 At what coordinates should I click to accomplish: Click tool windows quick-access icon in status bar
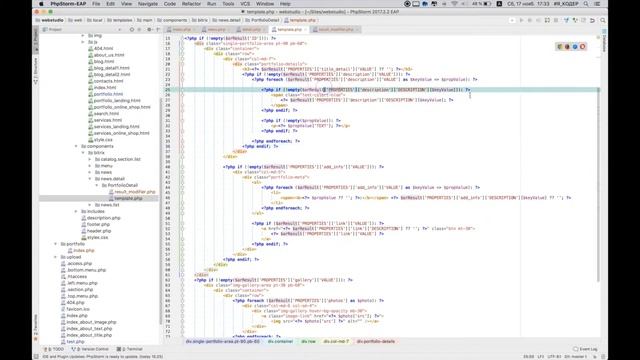tap(36, 357)
